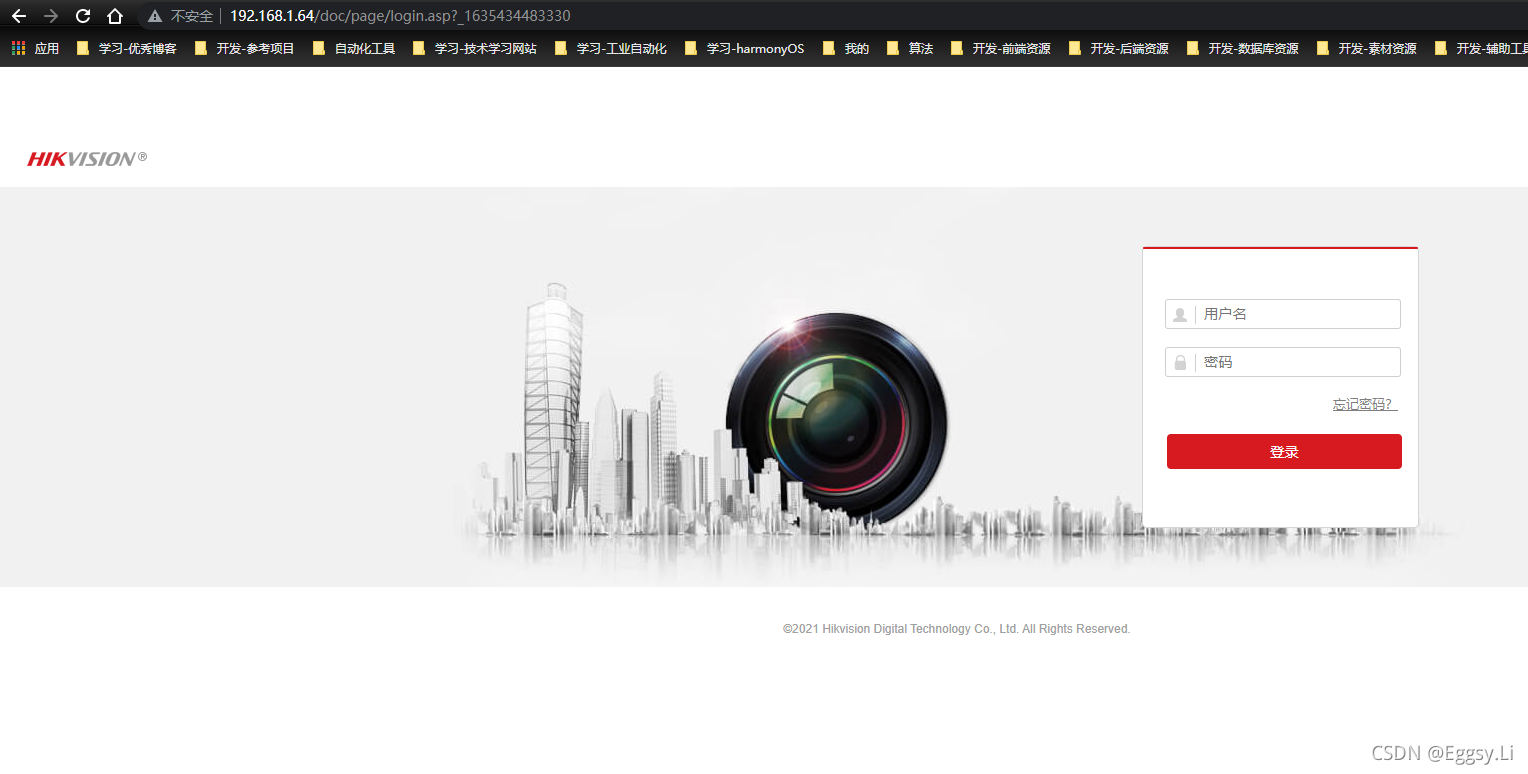Click the not-secure warning triangle icon

pos(155,16)
